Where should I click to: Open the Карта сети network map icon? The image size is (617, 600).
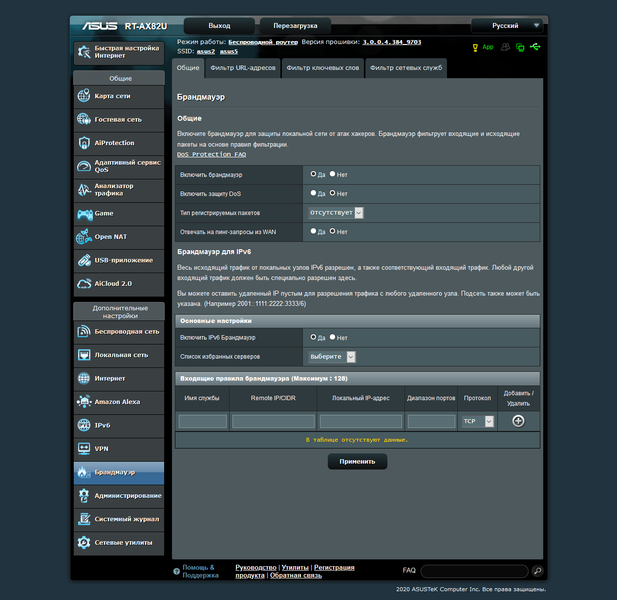click(x=84, y=96)
